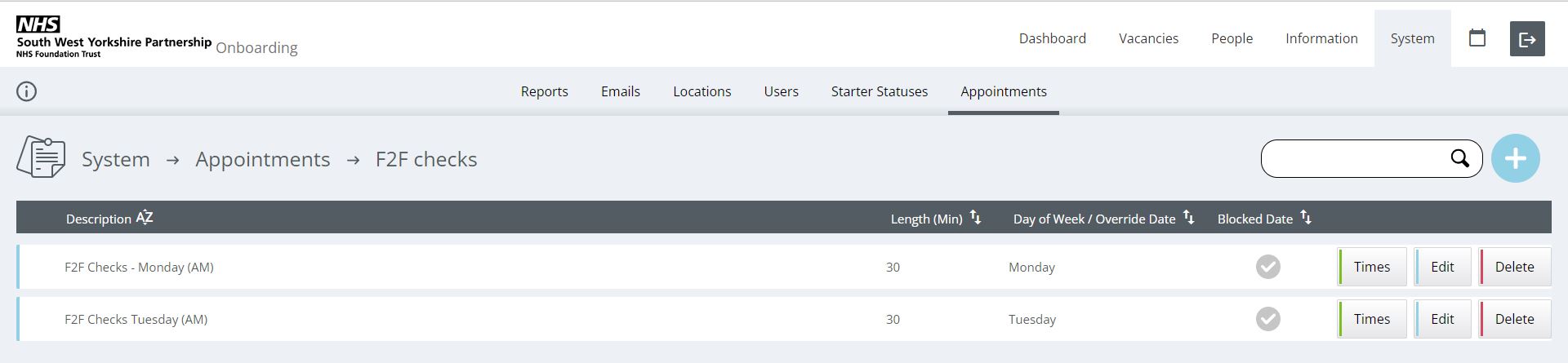Toggle Blocked Date check for Monday row
The width and height of the screenshot is (1568, 363).
coord(1267,267)
